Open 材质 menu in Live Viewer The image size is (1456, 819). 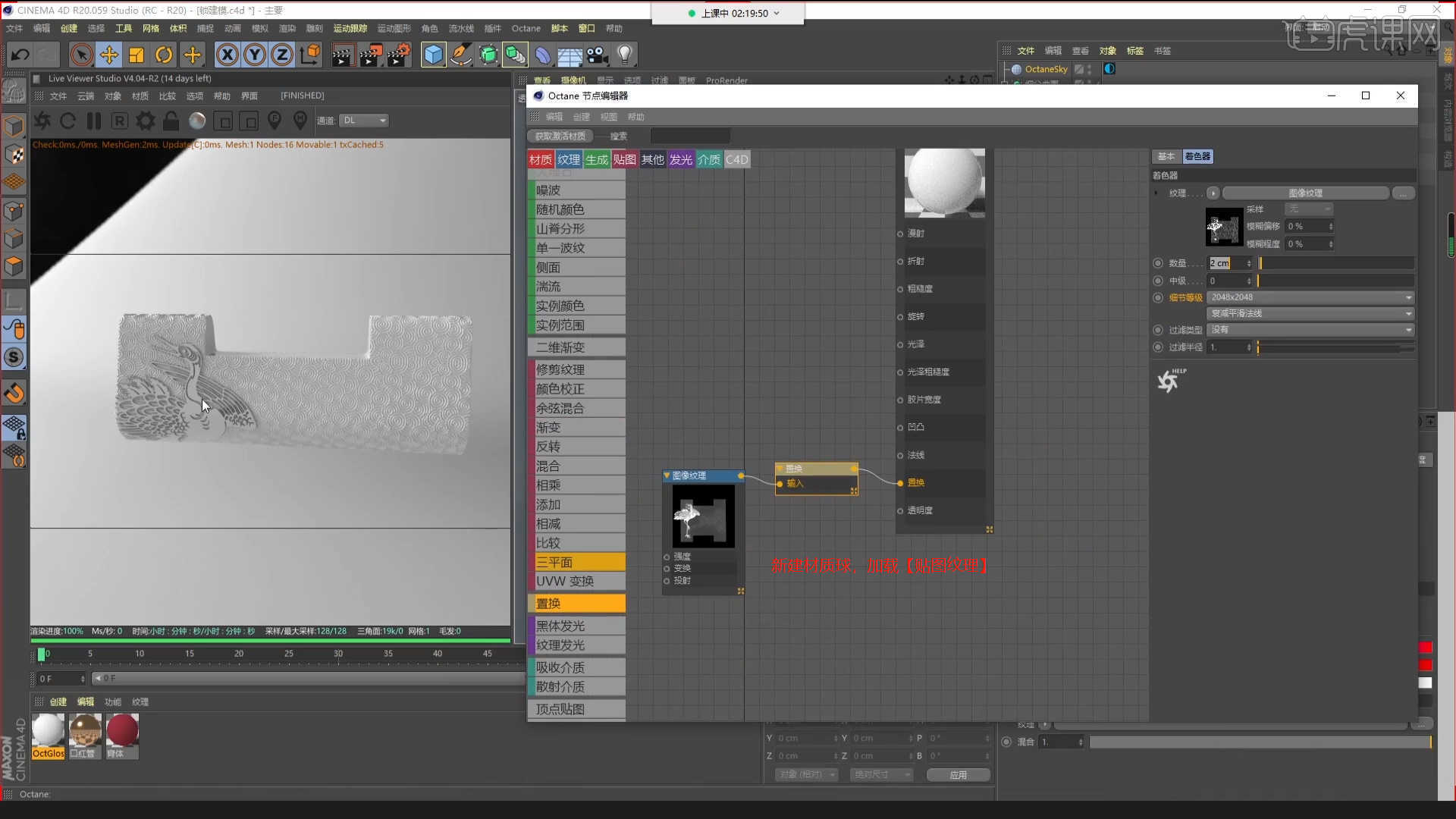point(140,96)
